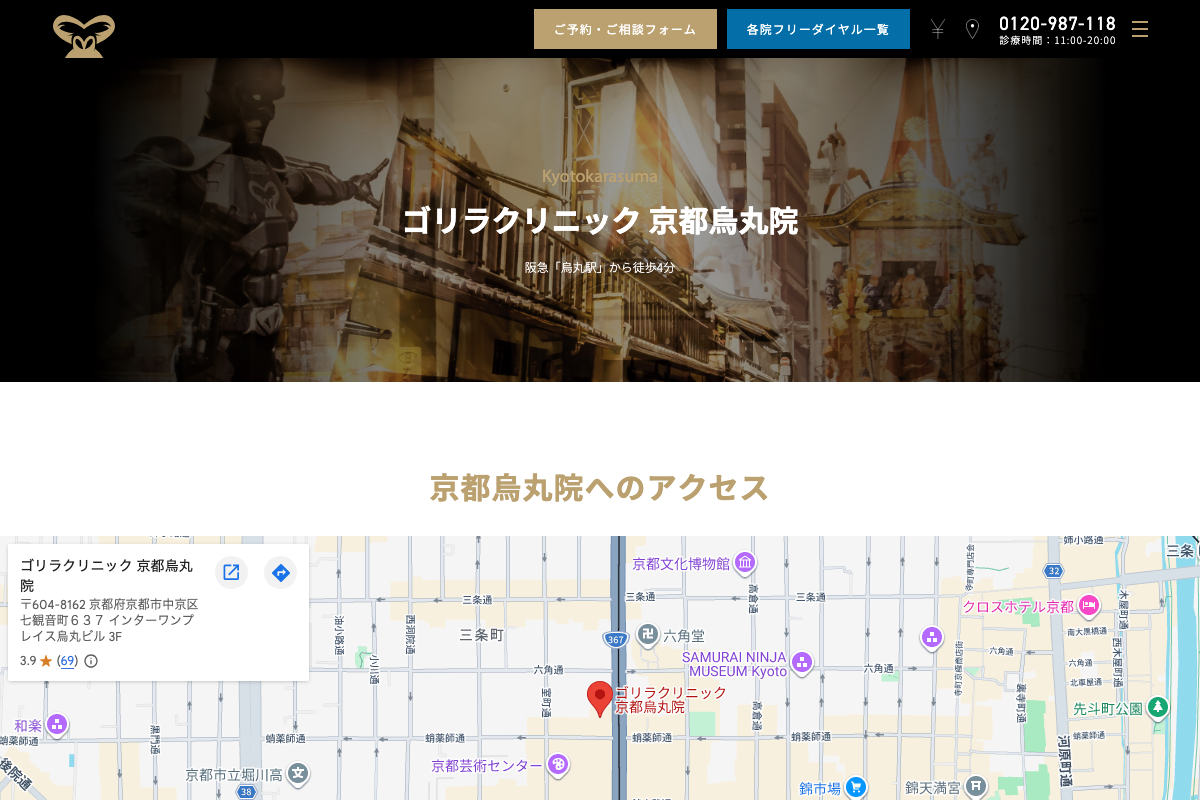Click the ゴリラクリニック red map pin
This screenshot has width=1200, height=800.
[x=598, y=697]
